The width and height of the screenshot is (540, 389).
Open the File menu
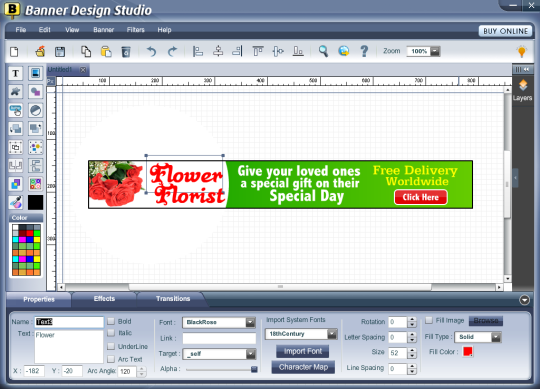pyautogui.click(x=21, y=30)
